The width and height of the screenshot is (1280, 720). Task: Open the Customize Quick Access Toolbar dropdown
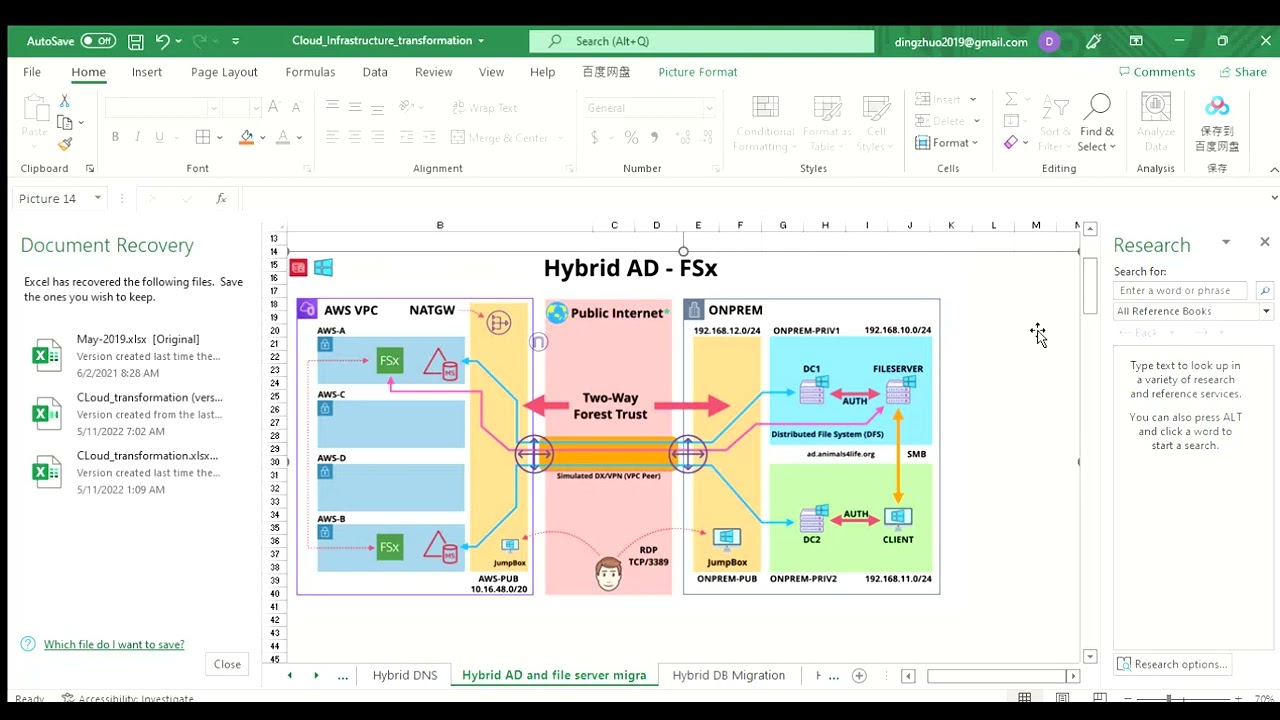click(x=235, y=41)
